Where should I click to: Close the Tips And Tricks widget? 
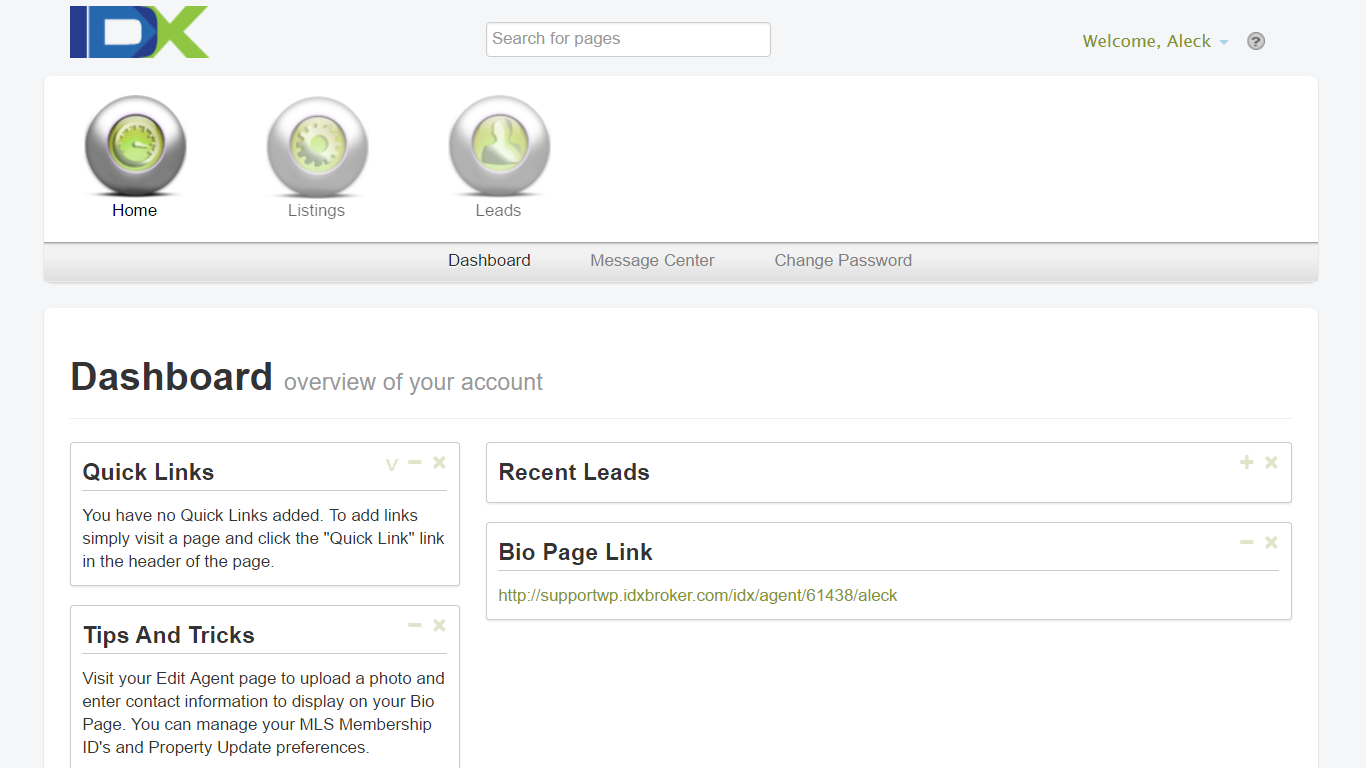[x=438, y=624]
